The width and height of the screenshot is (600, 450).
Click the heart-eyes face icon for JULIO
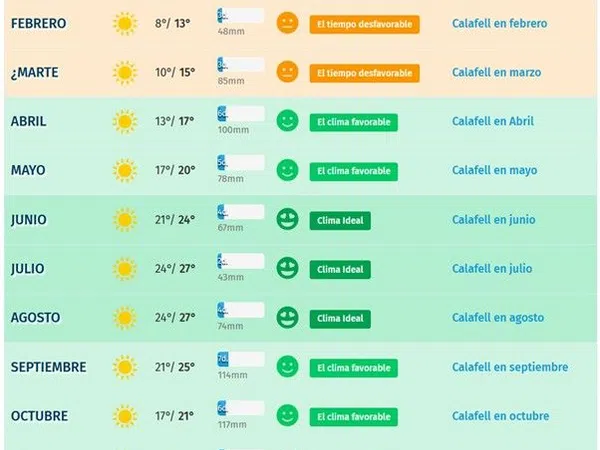[x=287, y=268]
